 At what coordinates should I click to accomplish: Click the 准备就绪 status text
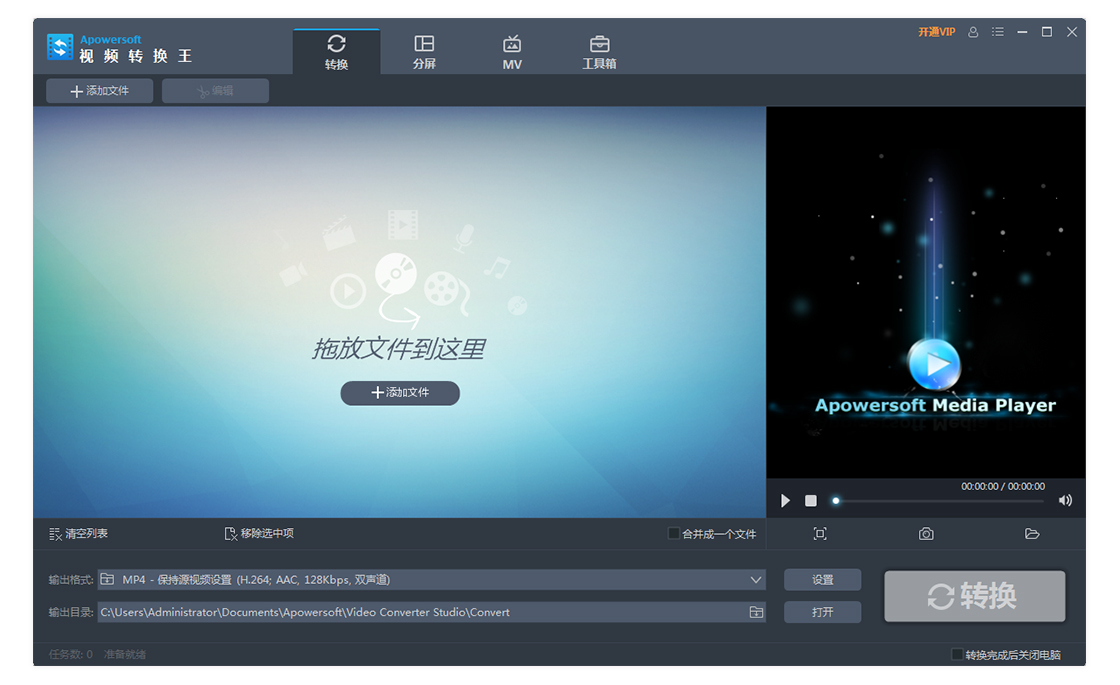coord(125,654)
